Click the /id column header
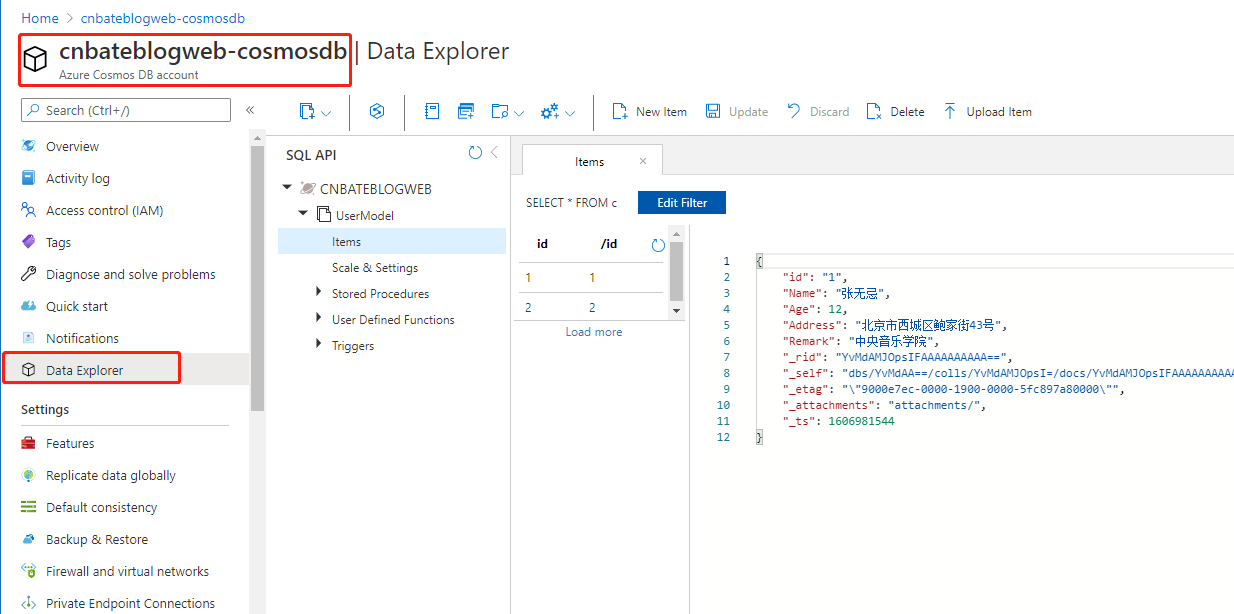The image size is (1234, 614). pyautogui.click(x=609, y=244)
